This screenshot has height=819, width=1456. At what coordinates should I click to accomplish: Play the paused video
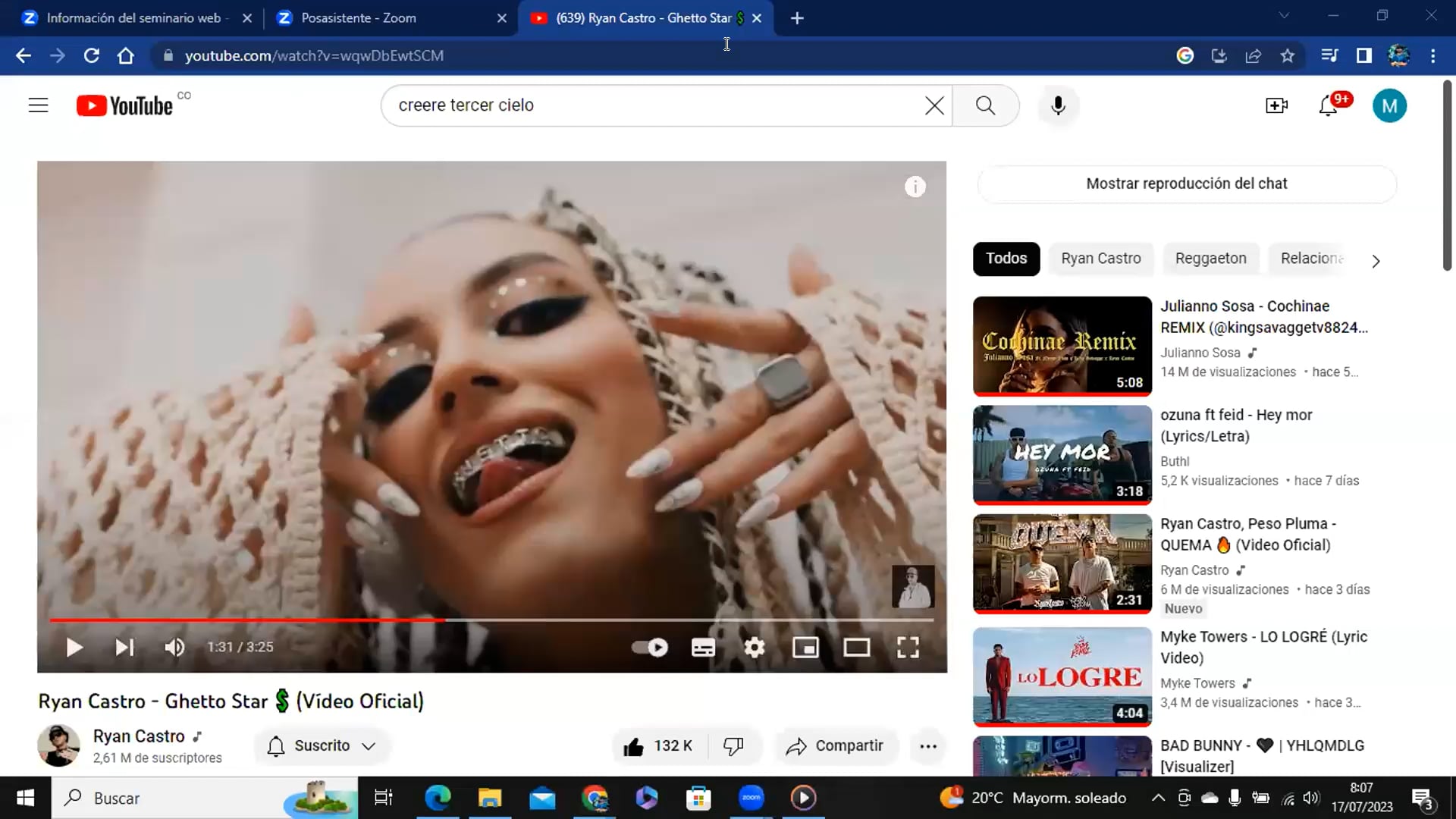(x=74, y=648)
